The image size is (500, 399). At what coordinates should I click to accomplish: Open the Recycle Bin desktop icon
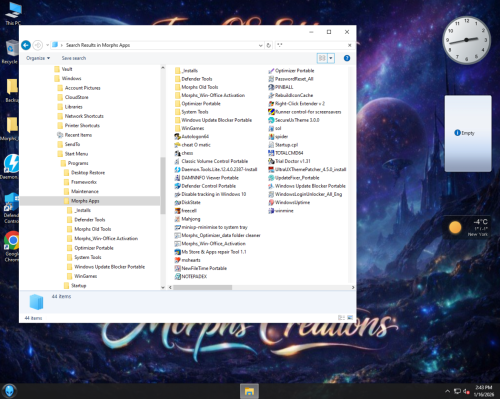pos(11,52)
